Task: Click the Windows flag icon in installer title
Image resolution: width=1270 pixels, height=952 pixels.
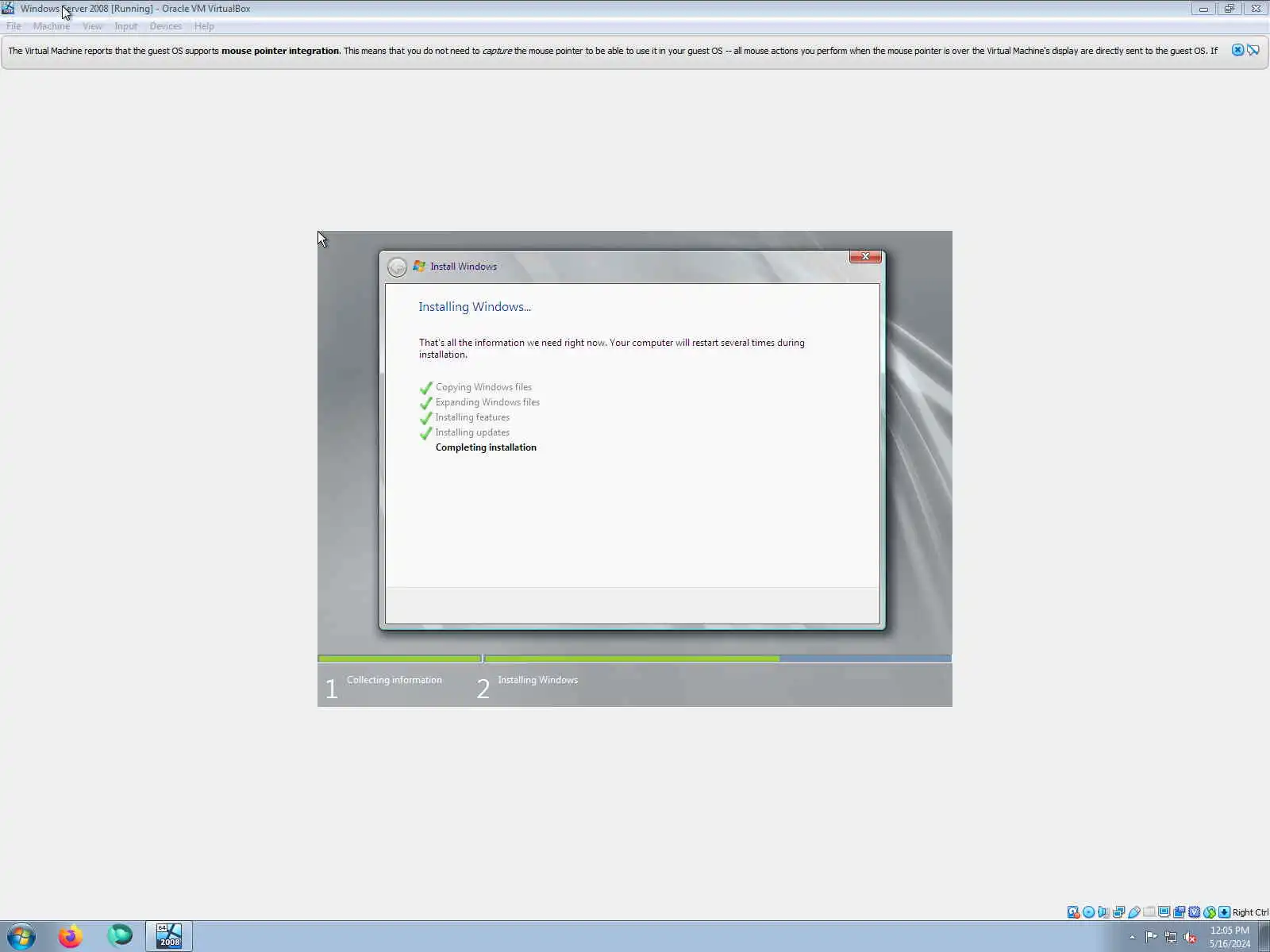Action: coord(419,267)
